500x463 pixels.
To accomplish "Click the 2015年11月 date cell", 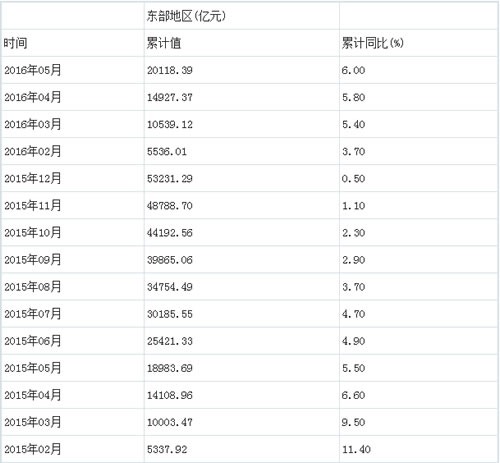I will tap(33, 205).
